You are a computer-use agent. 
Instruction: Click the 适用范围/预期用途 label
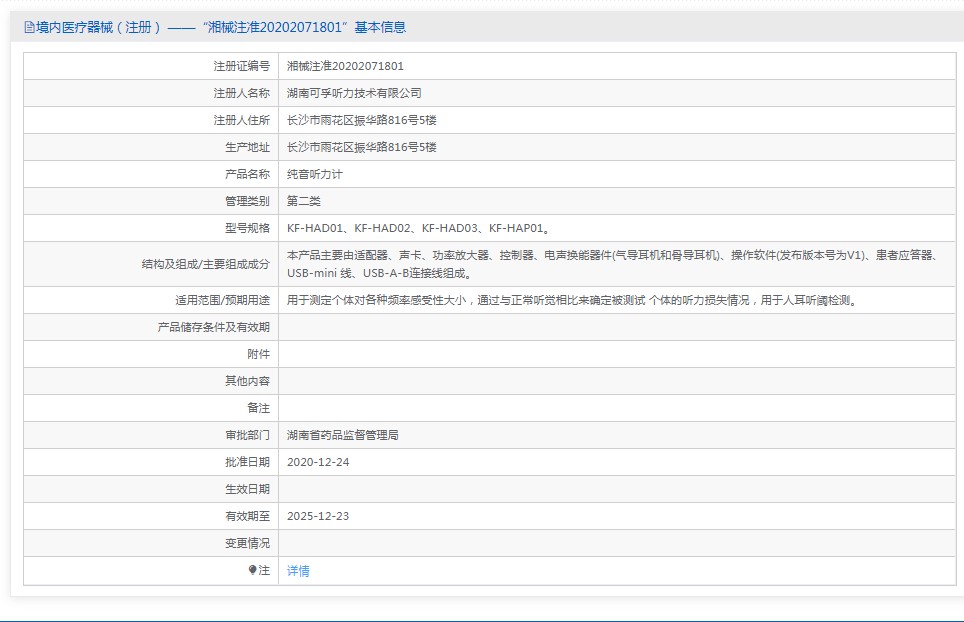pos(223,301)
